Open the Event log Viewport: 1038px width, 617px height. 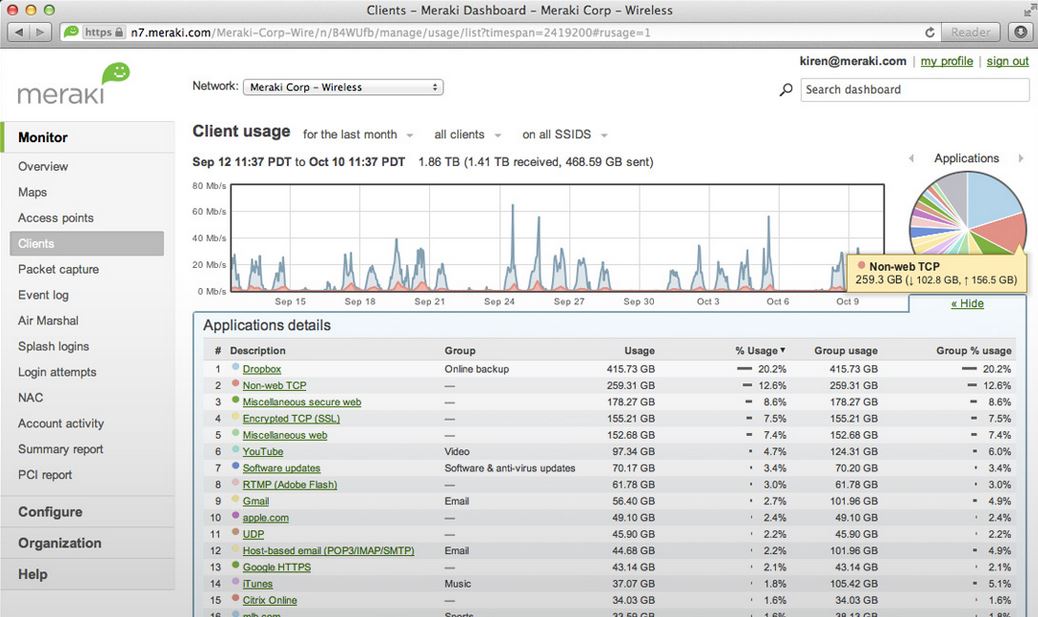point(43,295)
